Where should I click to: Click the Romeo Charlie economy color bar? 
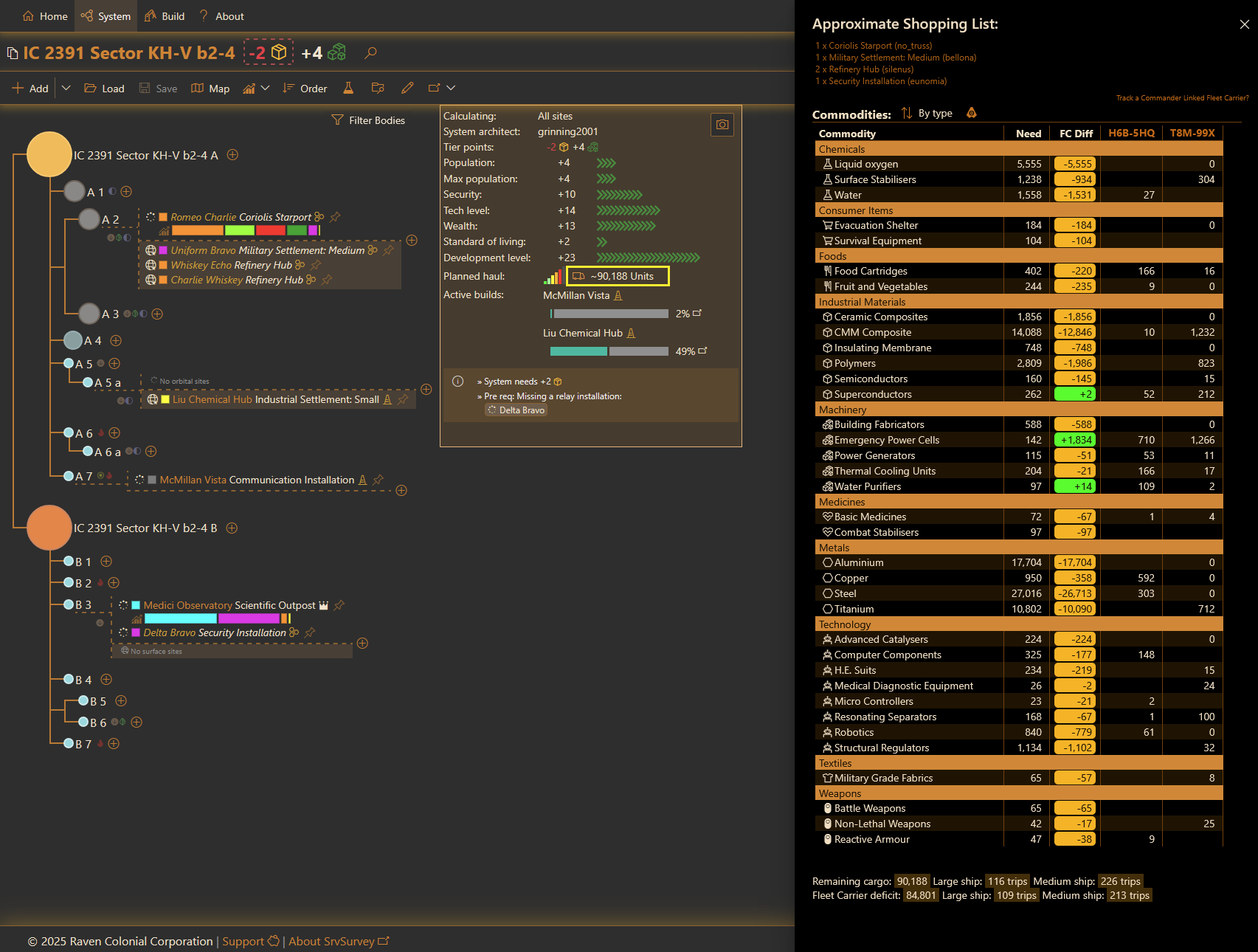coord(246,230)
